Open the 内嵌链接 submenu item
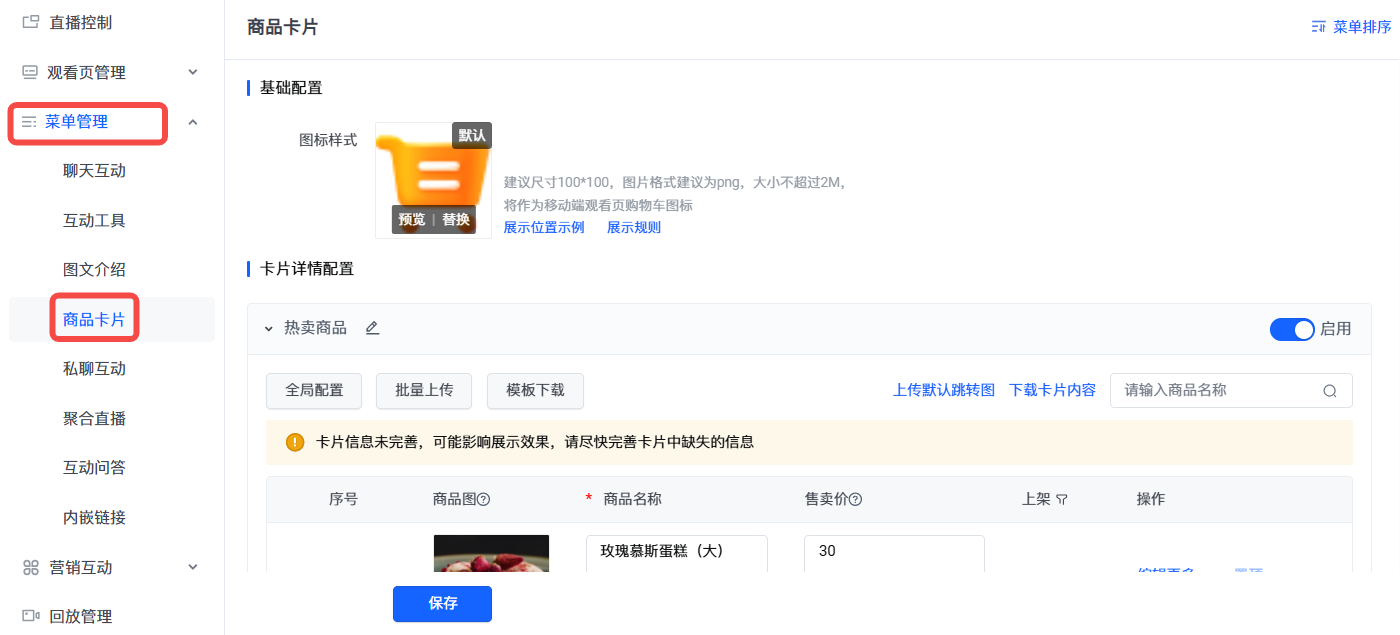 (x=94, y=518)
